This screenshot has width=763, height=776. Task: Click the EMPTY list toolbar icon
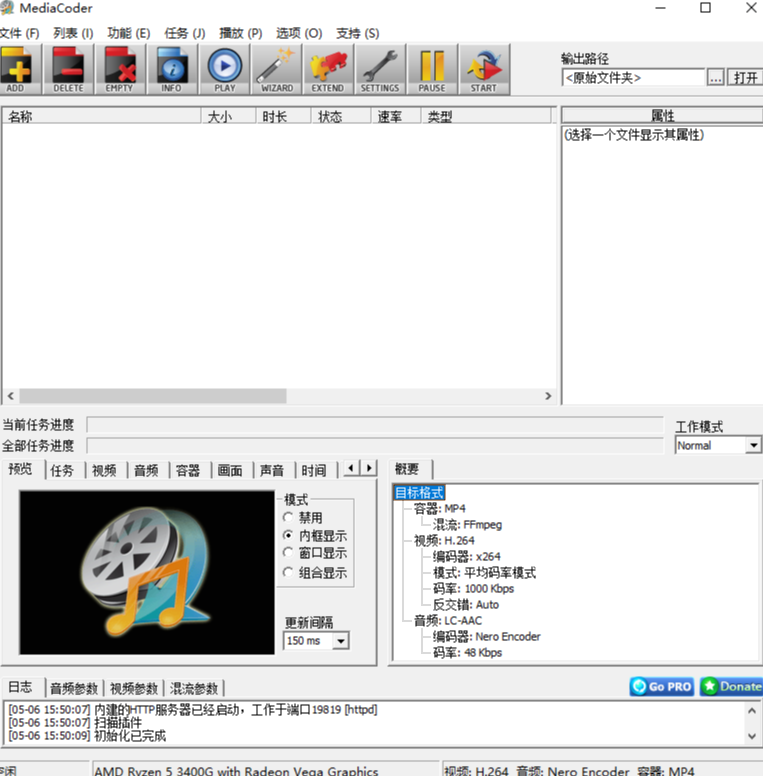point(120,69)
